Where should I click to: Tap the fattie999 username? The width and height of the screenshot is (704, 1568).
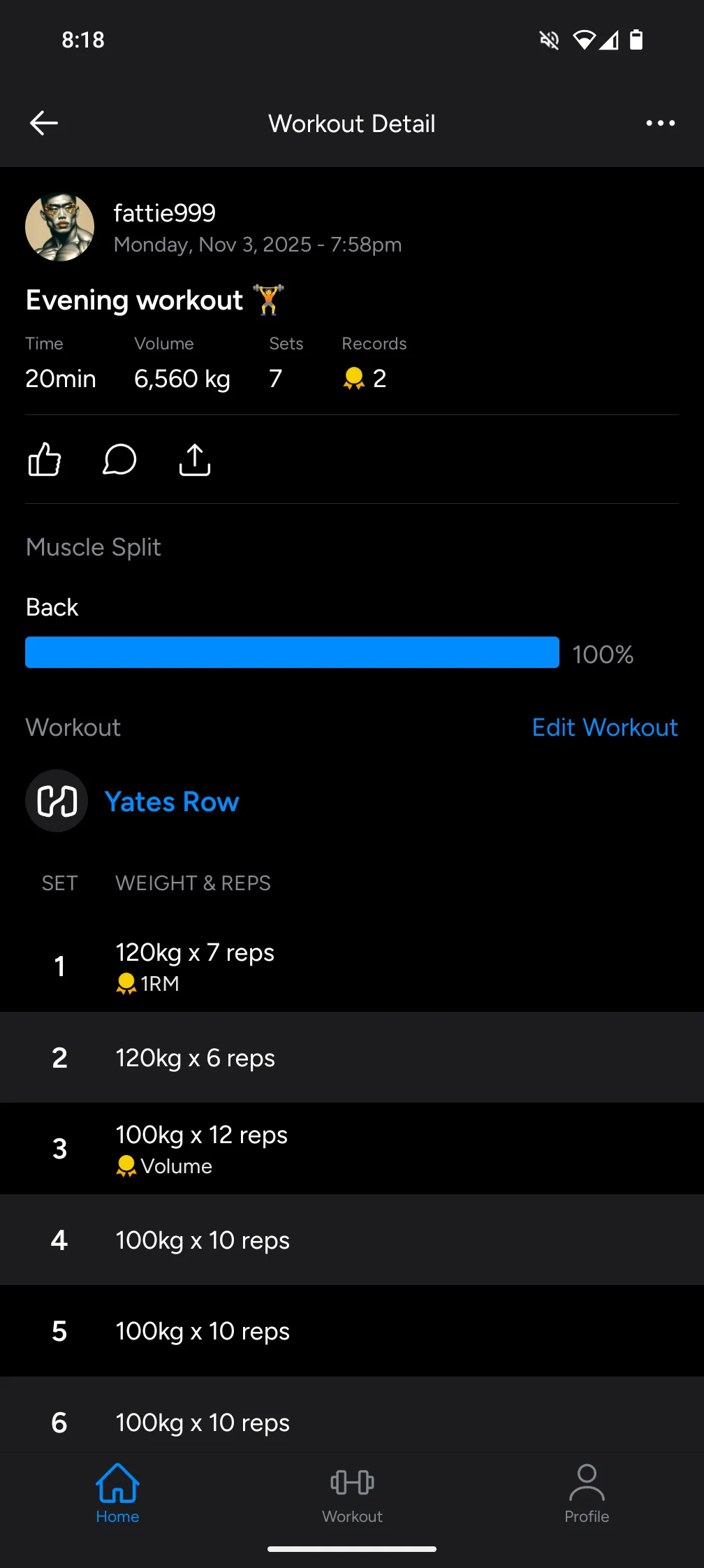[x=165, y=213]
